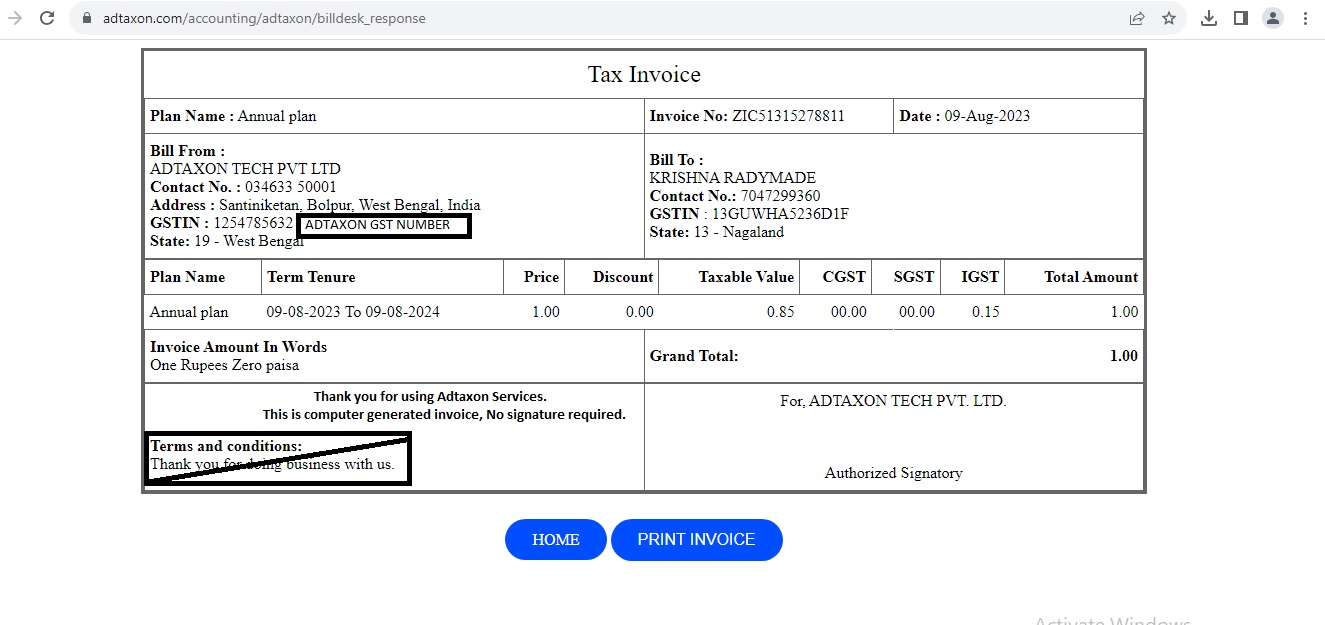Image resolution: width=1325 pixels, height=625 pixels.
Task: Click the Tax Invoice heading
Action: point(644,75)
